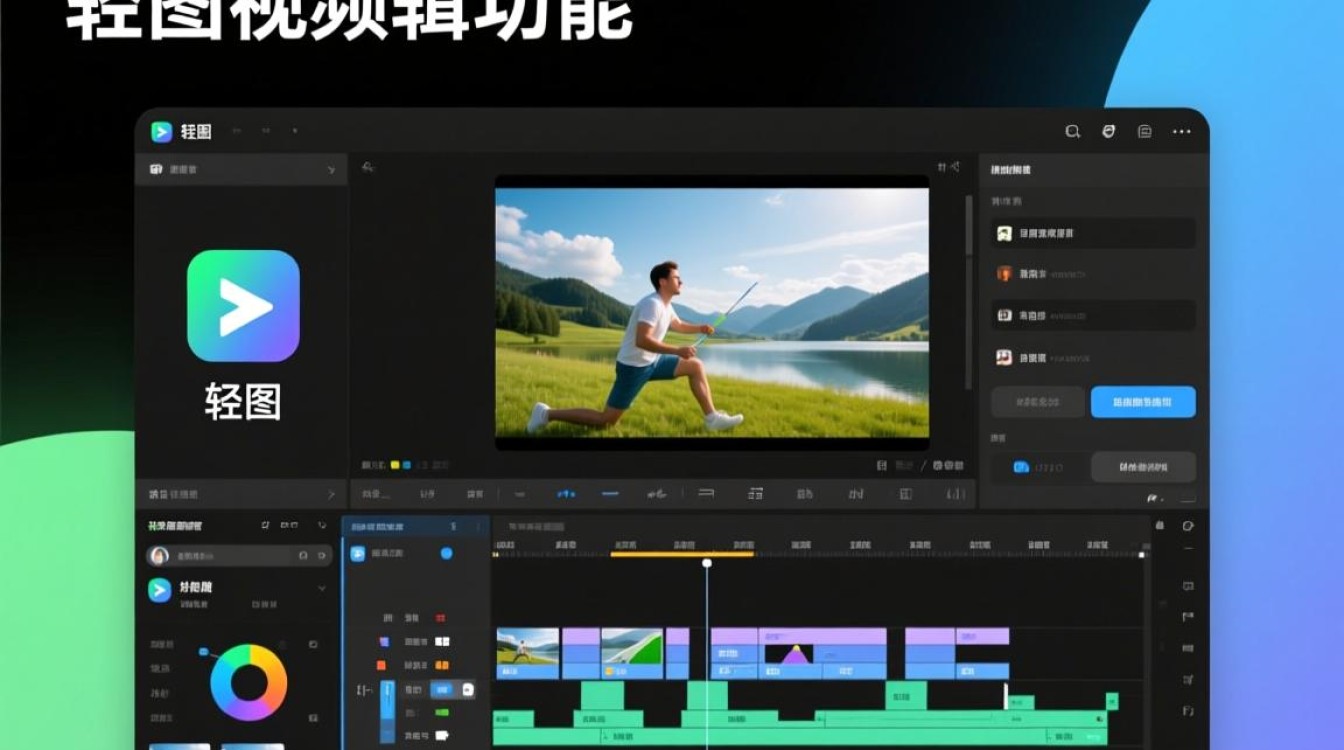The height and width of the screenshot is (750, 1344).
Task: Click the 轻图 logo in the title bar
Action: click(x=161, y=131)
